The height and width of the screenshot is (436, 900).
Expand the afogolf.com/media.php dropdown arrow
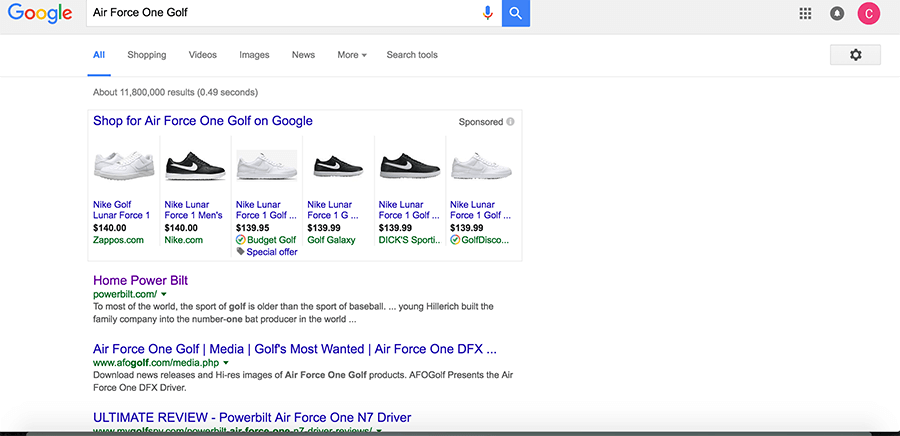(x=226, y=363)
